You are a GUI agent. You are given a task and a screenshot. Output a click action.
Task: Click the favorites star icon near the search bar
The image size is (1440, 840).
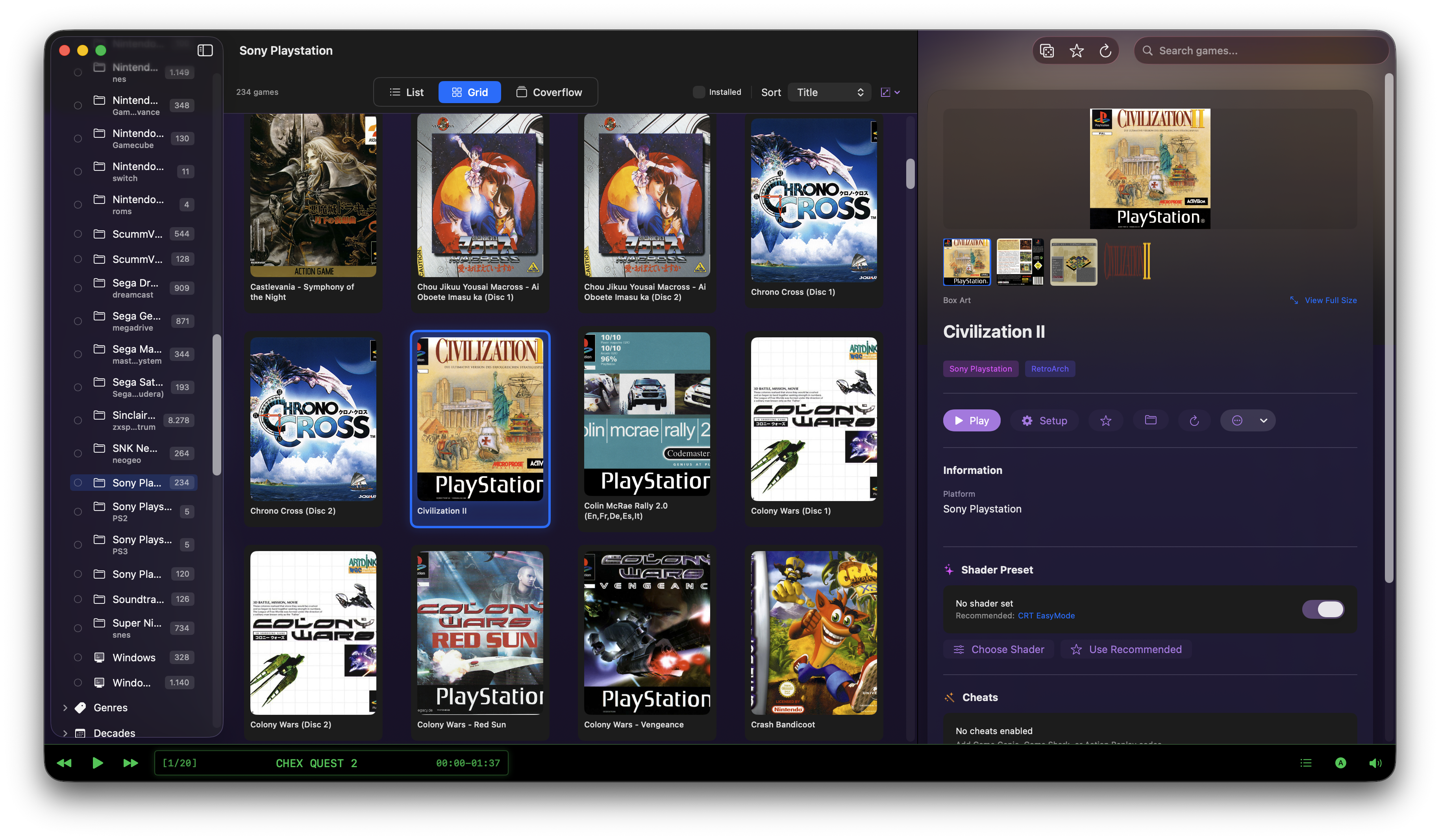pyautogui.click(x=1077, y=50)
